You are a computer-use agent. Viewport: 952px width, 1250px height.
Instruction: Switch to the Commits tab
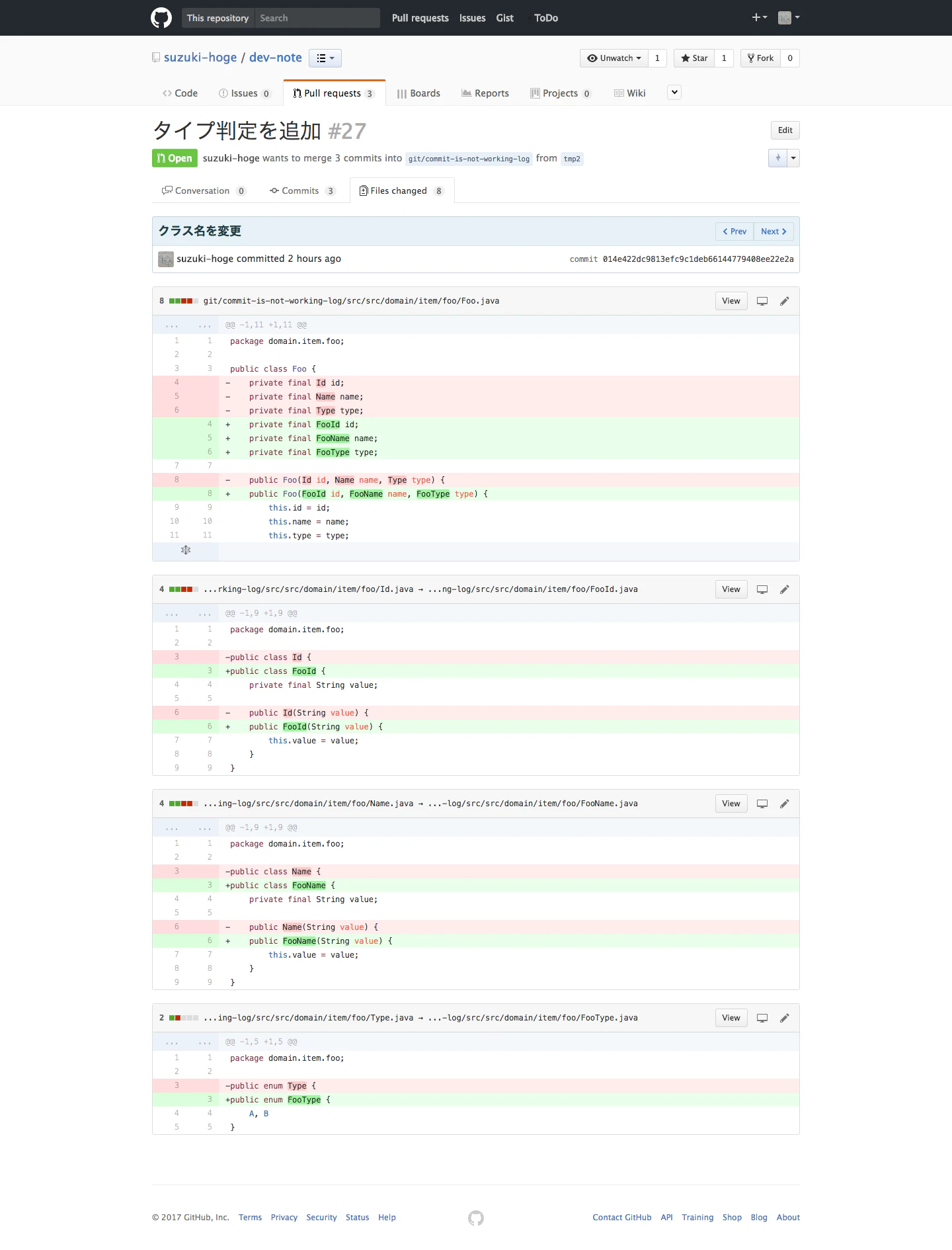(302, 191)
